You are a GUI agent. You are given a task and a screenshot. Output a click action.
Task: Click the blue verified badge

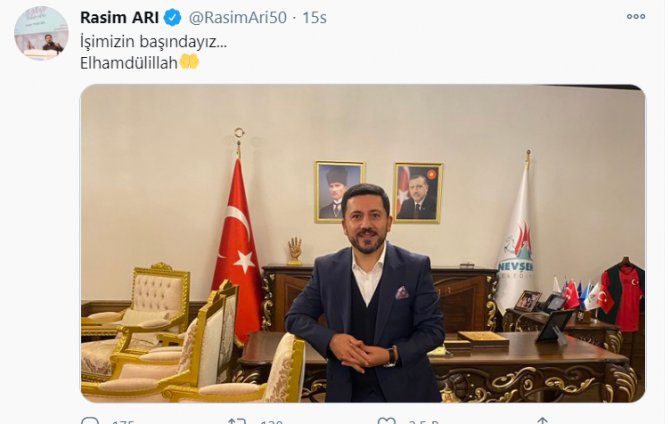[x=173, y=18]
